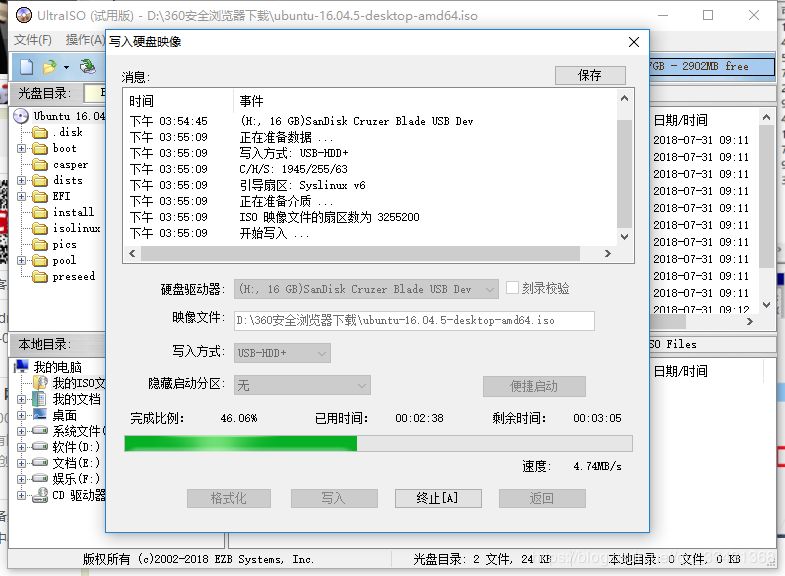Click the New file toolbar icon
Screen dimensions: 785x576
27,67
